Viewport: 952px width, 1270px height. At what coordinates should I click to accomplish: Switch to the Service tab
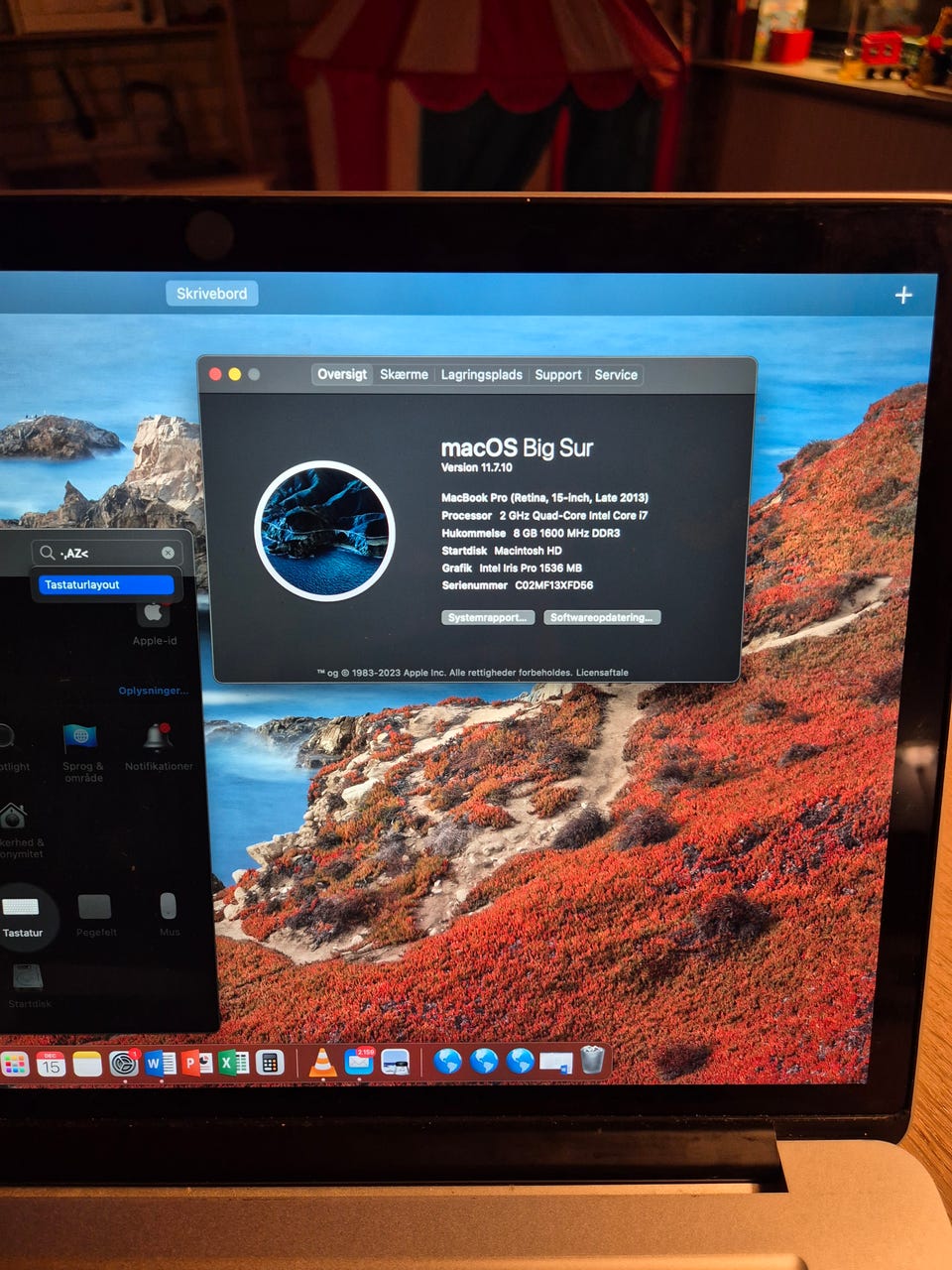pyautogui.click(x=616, y=374)
